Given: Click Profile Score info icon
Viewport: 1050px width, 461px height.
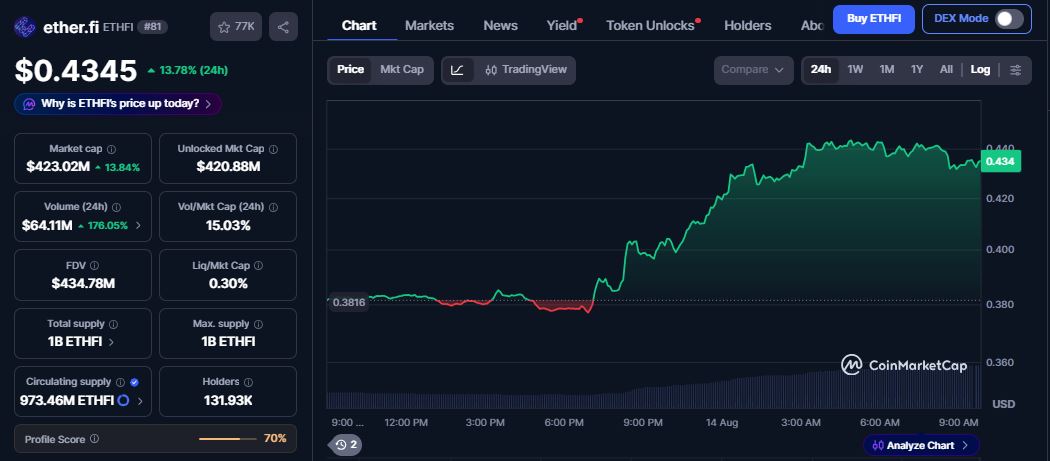Looking at the screenshot, I should pyautogui.click(x=94, y=440).
